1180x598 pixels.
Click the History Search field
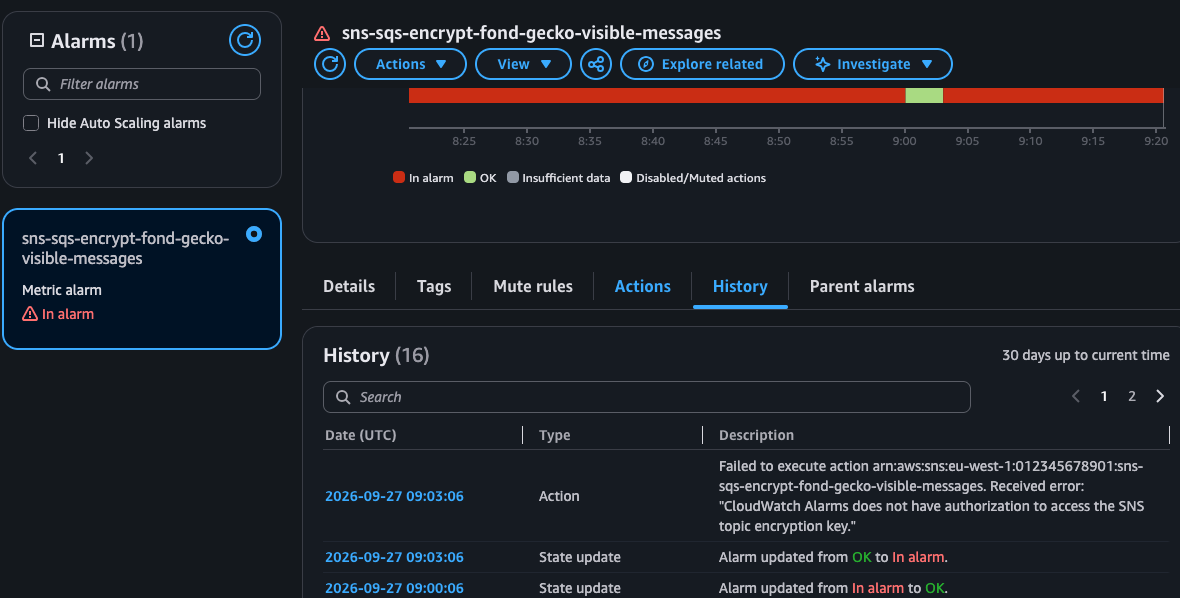tap(647, 397)
